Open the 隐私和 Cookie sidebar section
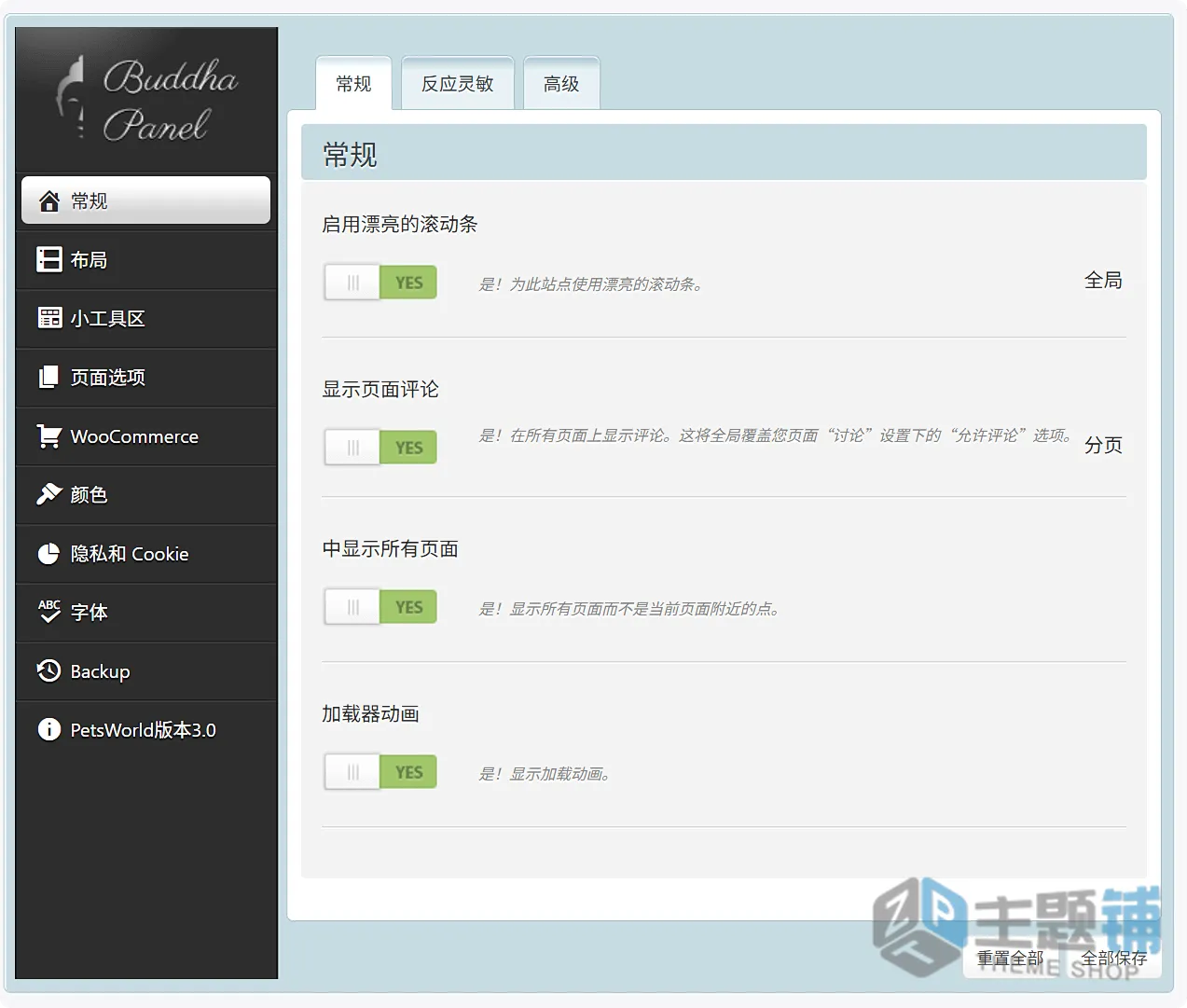Image resolution: width=1187 pixels, height=1008 pixels. click(x=146, y=554)
